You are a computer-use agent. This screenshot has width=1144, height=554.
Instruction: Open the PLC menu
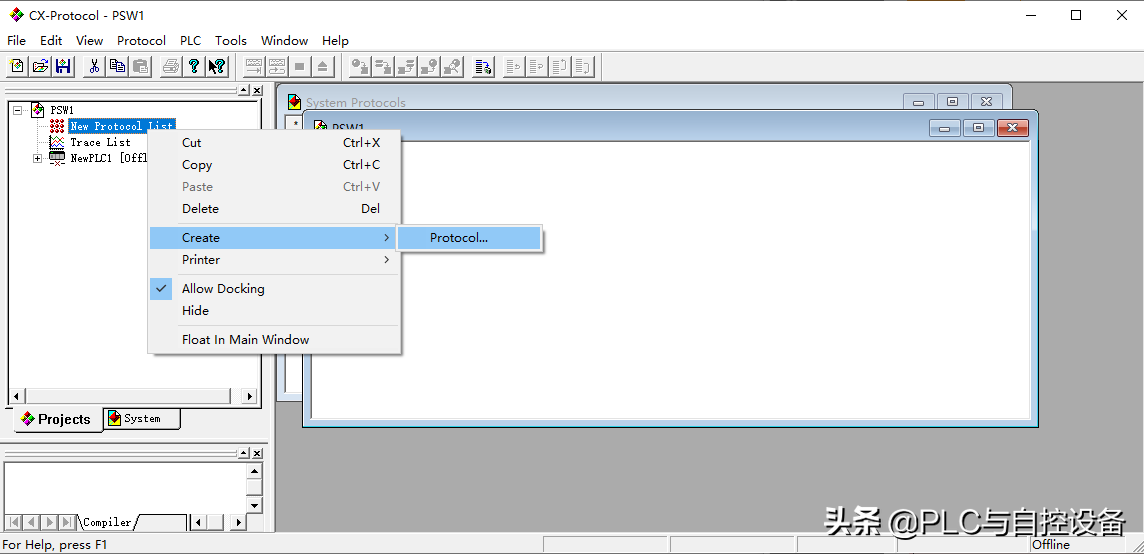[x=190, y=41]
